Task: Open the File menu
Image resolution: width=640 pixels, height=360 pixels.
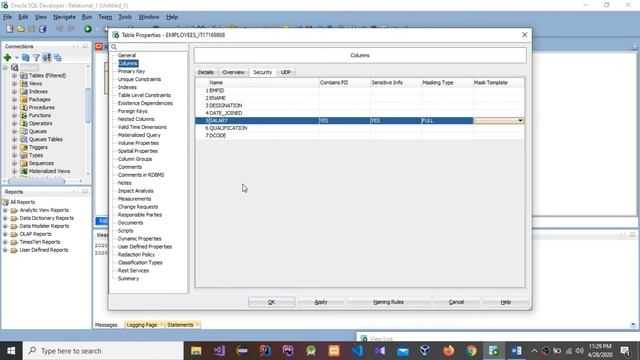Action: pos(7,17)
